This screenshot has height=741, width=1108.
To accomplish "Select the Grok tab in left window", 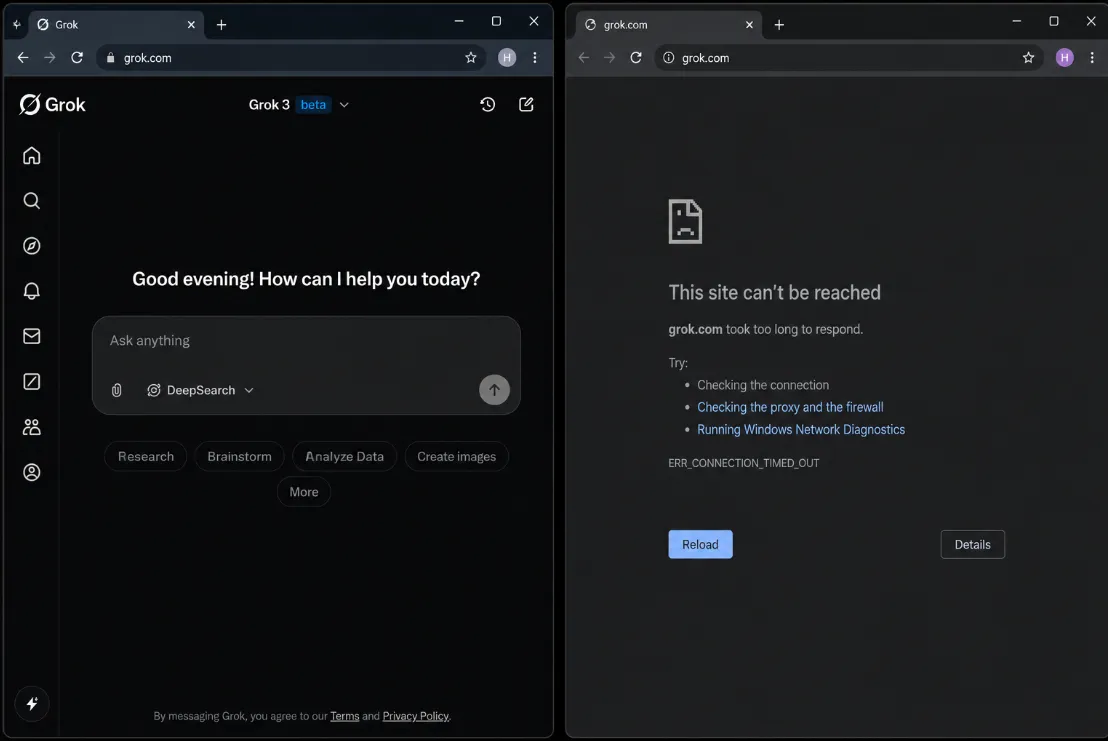I will [117, 25].
